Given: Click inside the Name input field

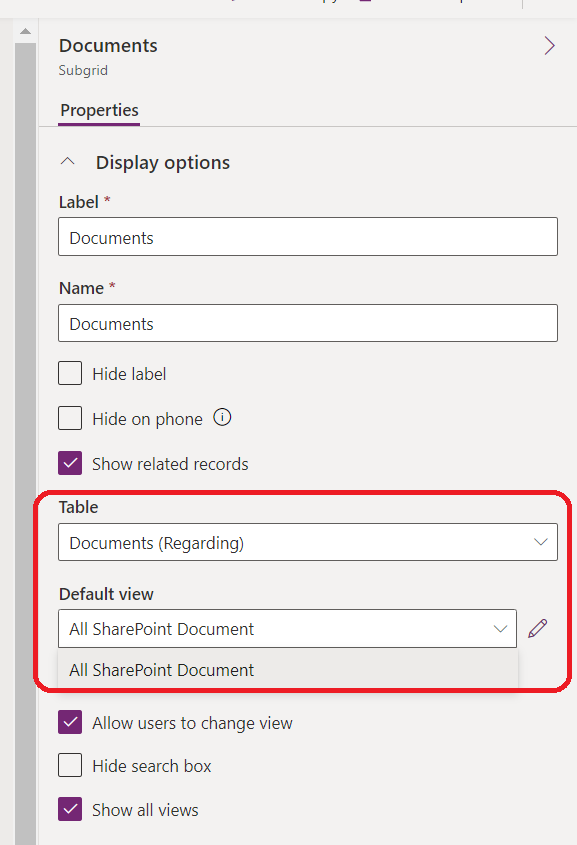Looking at the screenshot, I should click(x=300, y=323).
